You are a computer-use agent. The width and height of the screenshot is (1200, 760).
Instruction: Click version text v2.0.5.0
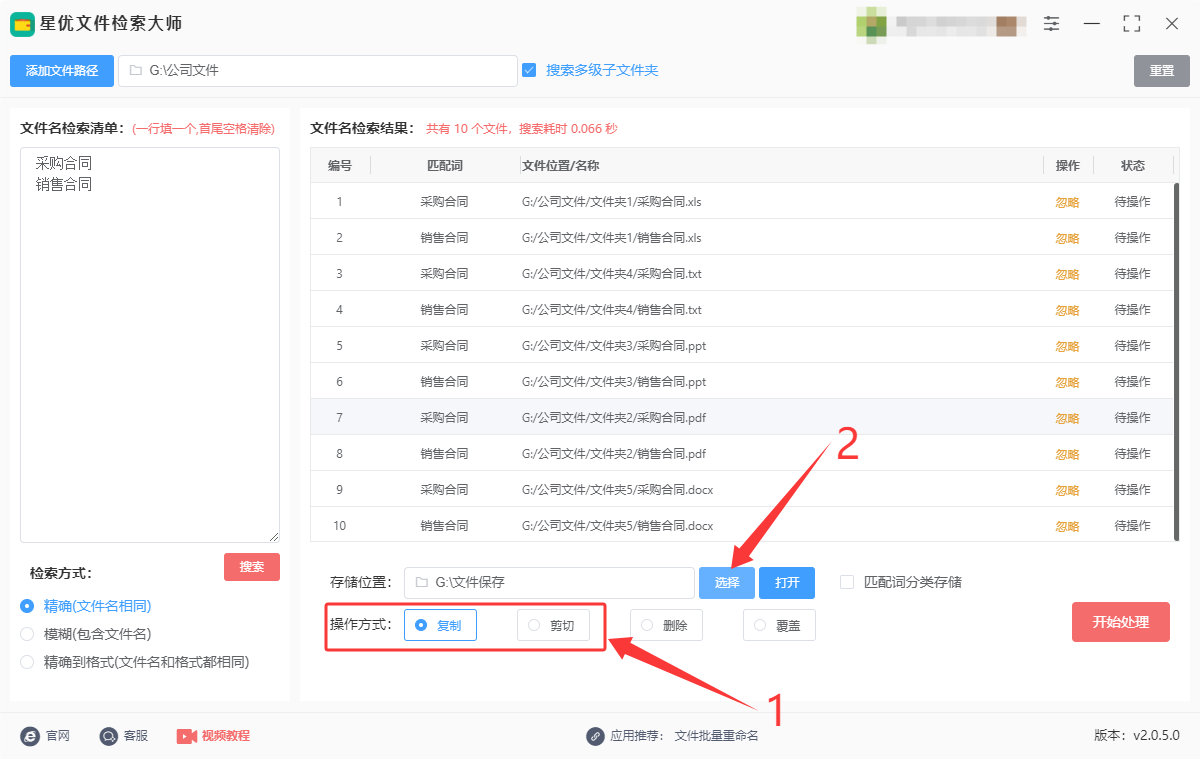point(1156,736)
